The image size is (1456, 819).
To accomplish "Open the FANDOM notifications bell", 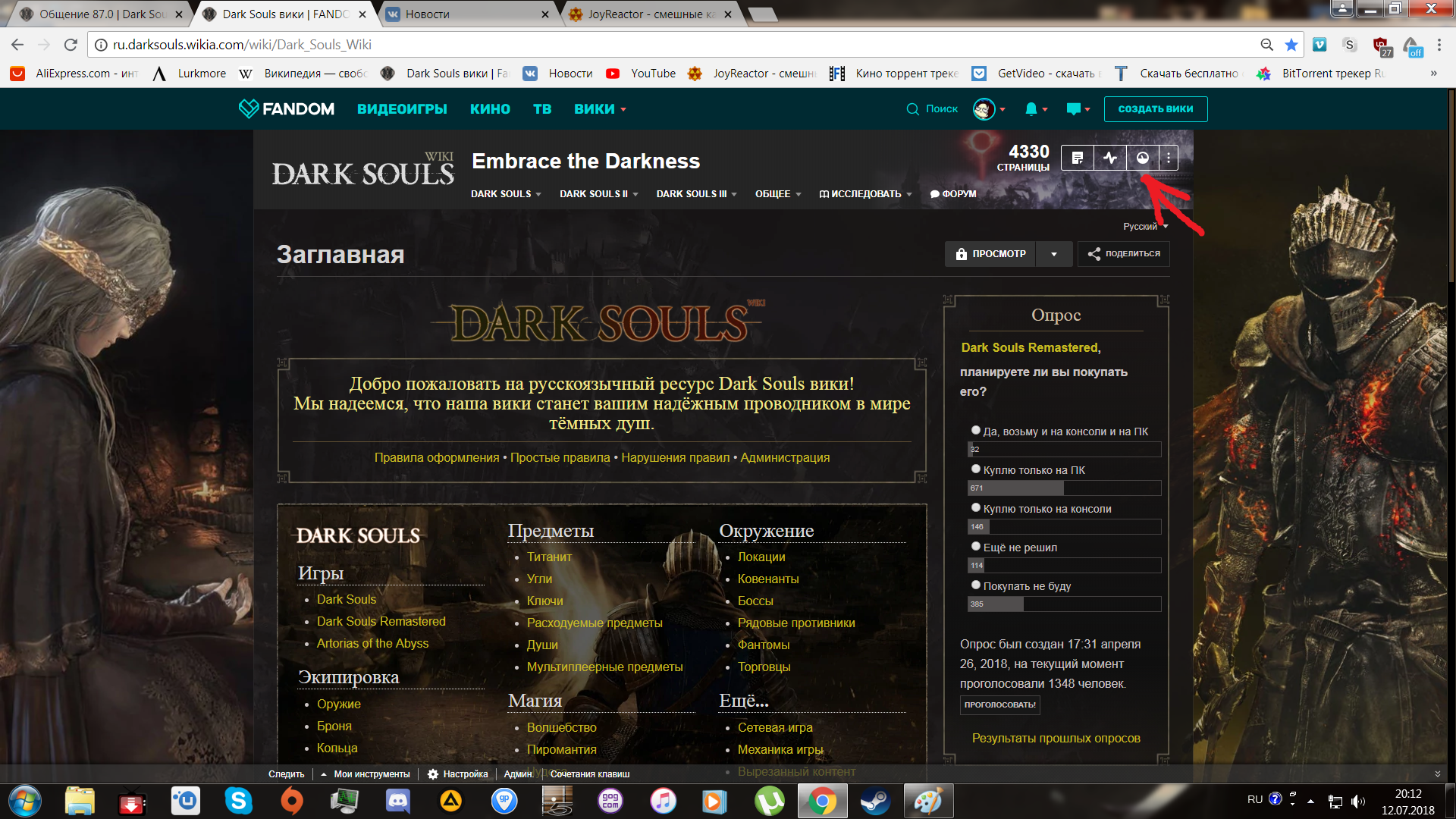I will 1031,108.
